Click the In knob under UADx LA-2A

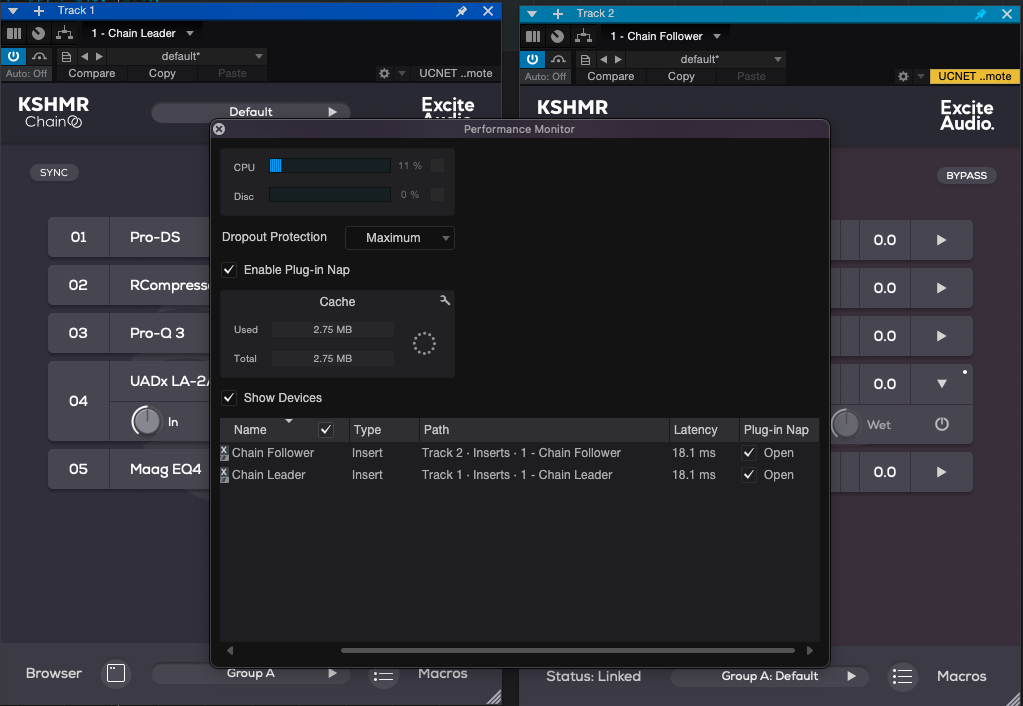(x=146, y=422)
